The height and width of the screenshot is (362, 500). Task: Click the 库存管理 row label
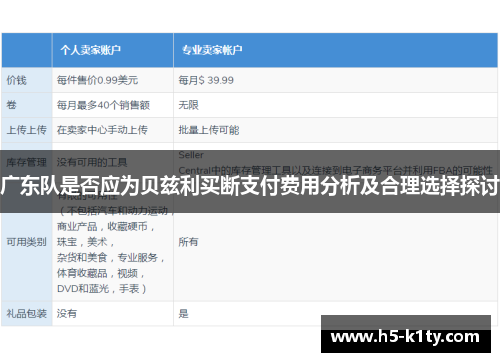tap(26, 162)
